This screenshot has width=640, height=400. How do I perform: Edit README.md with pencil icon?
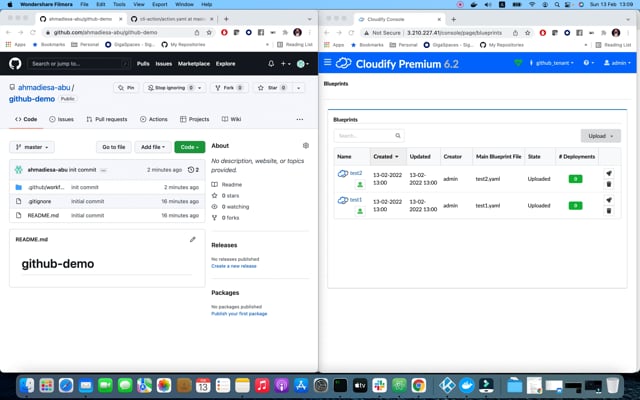[x=193, y=240]
